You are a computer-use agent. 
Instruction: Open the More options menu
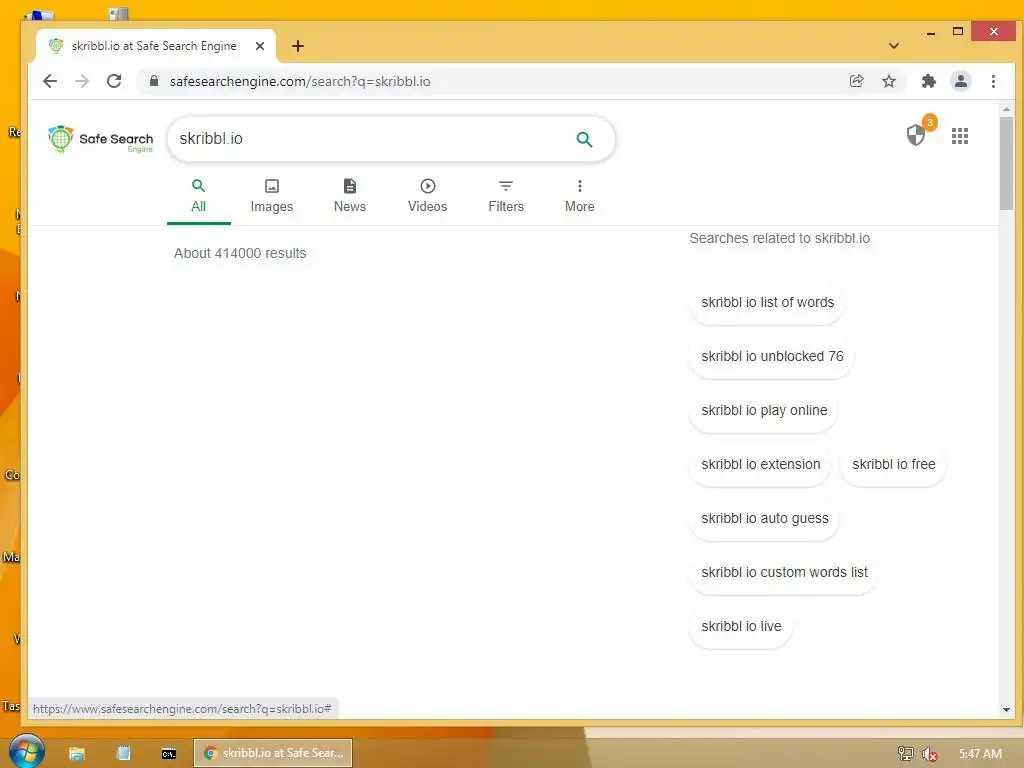tap(580, 196)
